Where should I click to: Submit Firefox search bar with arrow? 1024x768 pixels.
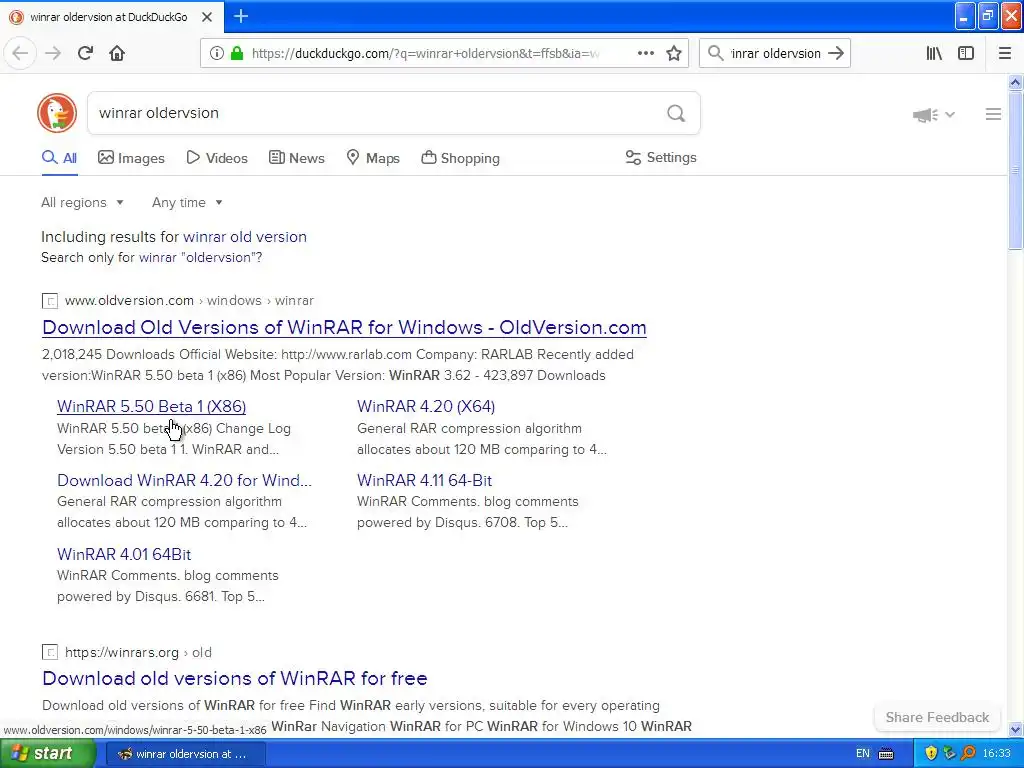point(835,54)
